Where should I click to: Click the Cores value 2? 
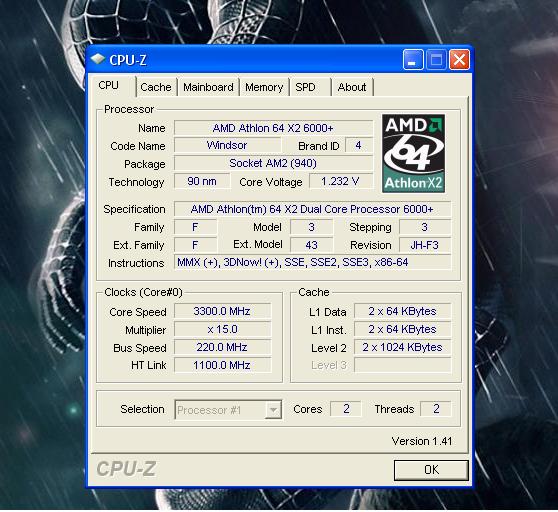[x=346, y=409]
